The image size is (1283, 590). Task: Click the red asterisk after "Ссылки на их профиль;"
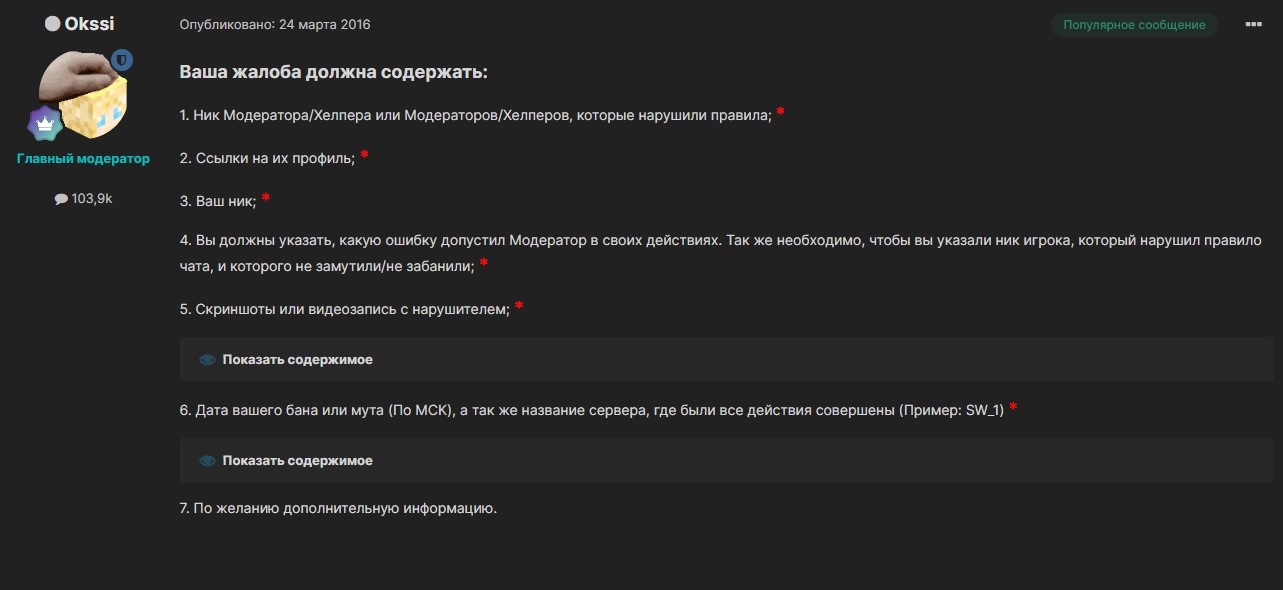365,155
